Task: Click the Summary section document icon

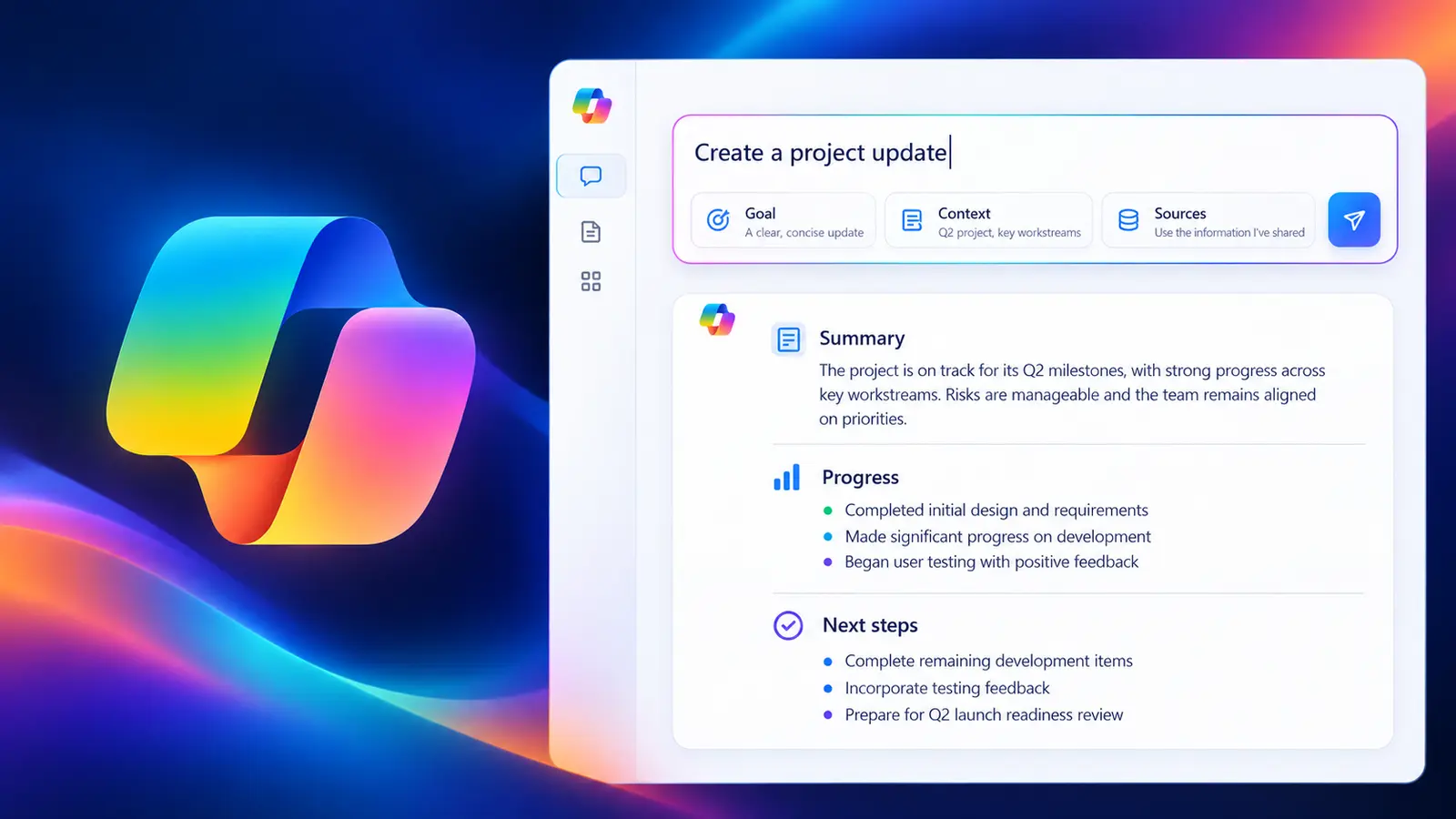Action: pyautogui.click(x=788, y=339)
